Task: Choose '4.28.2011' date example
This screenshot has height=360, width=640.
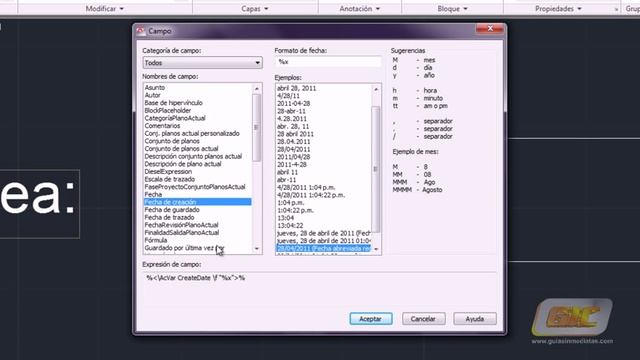Action: point(292,119)
